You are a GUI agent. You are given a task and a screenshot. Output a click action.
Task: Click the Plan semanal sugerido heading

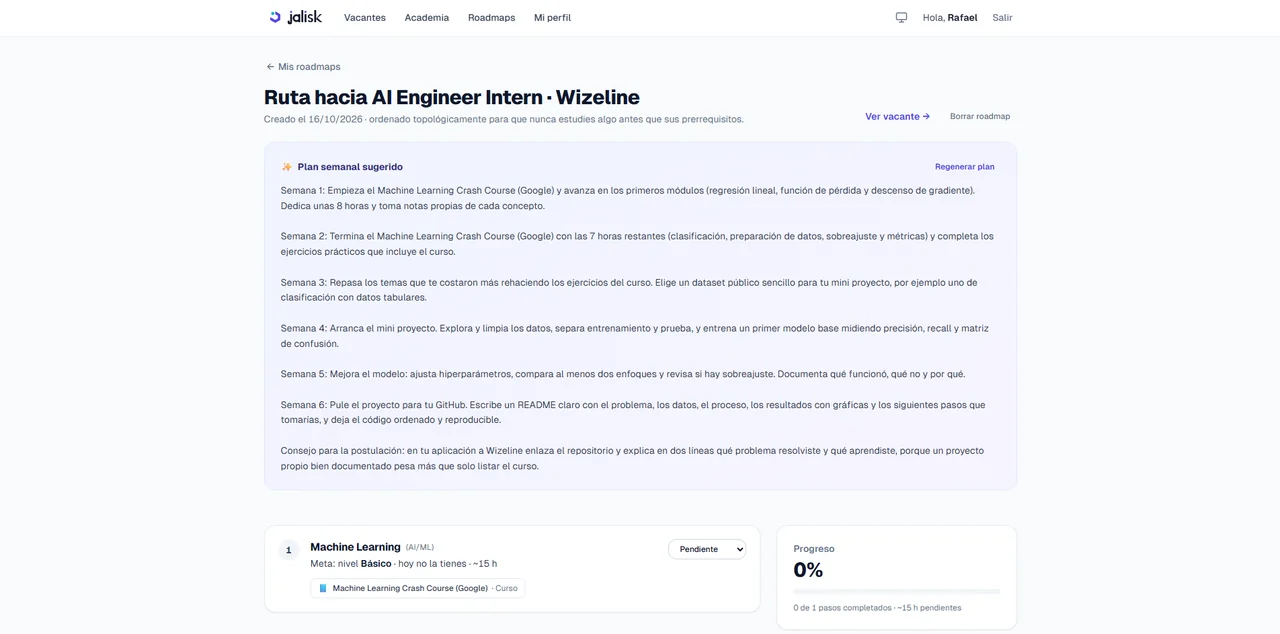point(350,167)
